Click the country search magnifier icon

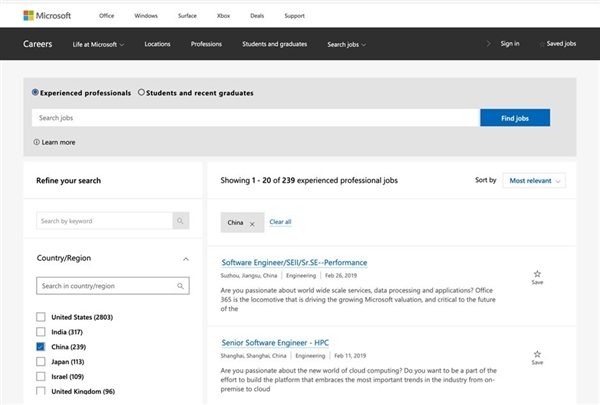point(180,286)
